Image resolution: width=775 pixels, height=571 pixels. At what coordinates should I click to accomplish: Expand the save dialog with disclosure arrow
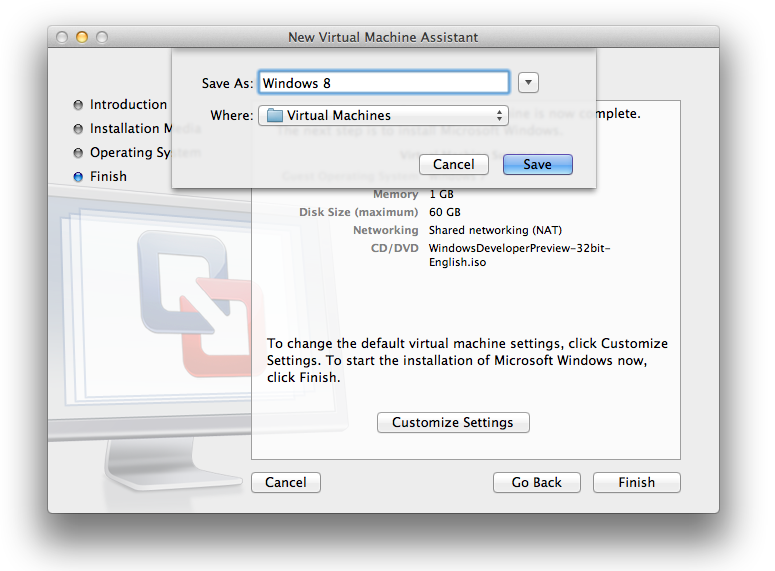[528, 82]
